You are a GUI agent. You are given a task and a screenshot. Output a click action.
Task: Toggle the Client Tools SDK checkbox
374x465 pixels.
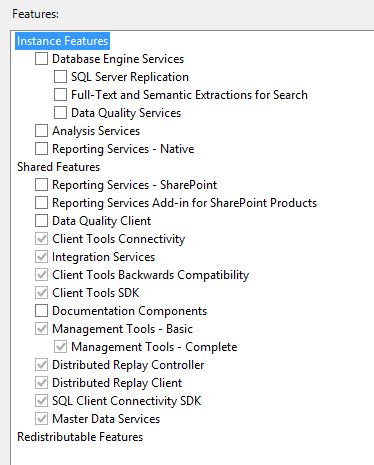41,293
